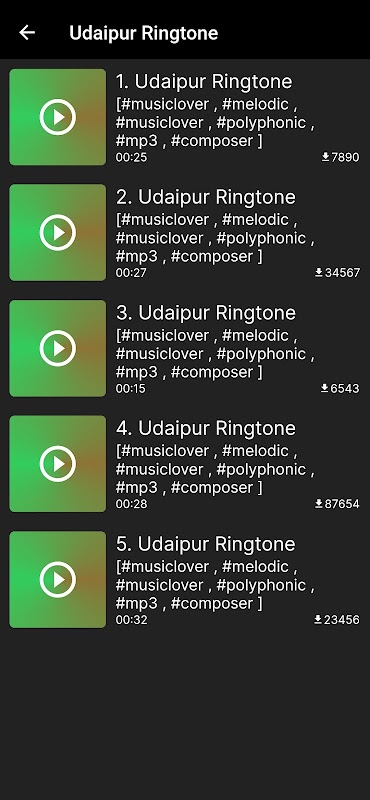Click the 00:32 duration label
Viewport: 370px width, 800px height.
click(131, 620)
